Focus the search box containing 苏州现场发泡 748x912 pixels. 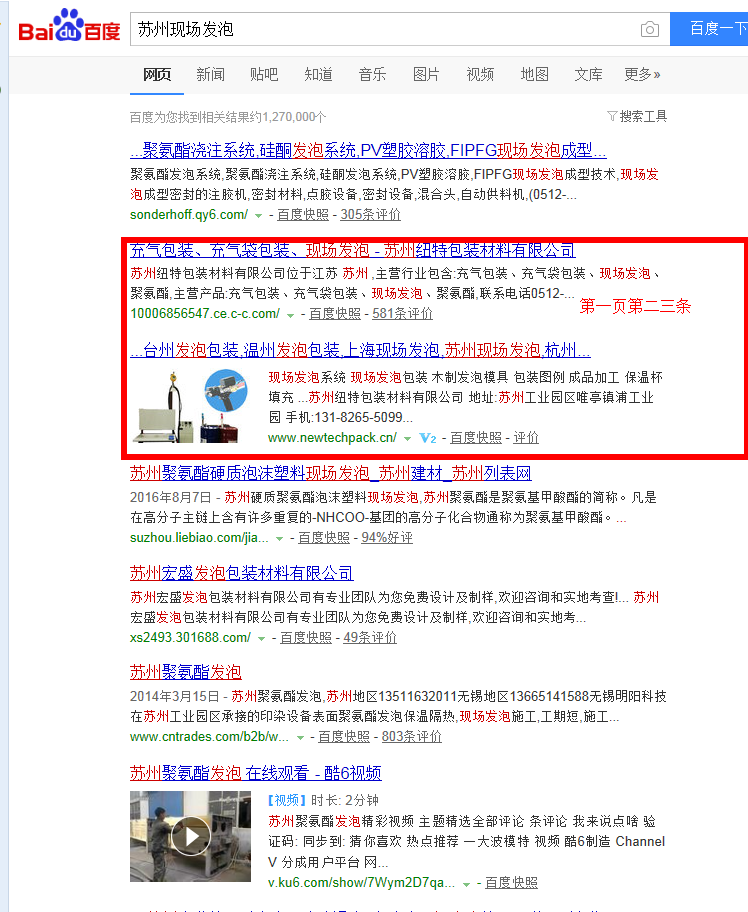[380, 30]
